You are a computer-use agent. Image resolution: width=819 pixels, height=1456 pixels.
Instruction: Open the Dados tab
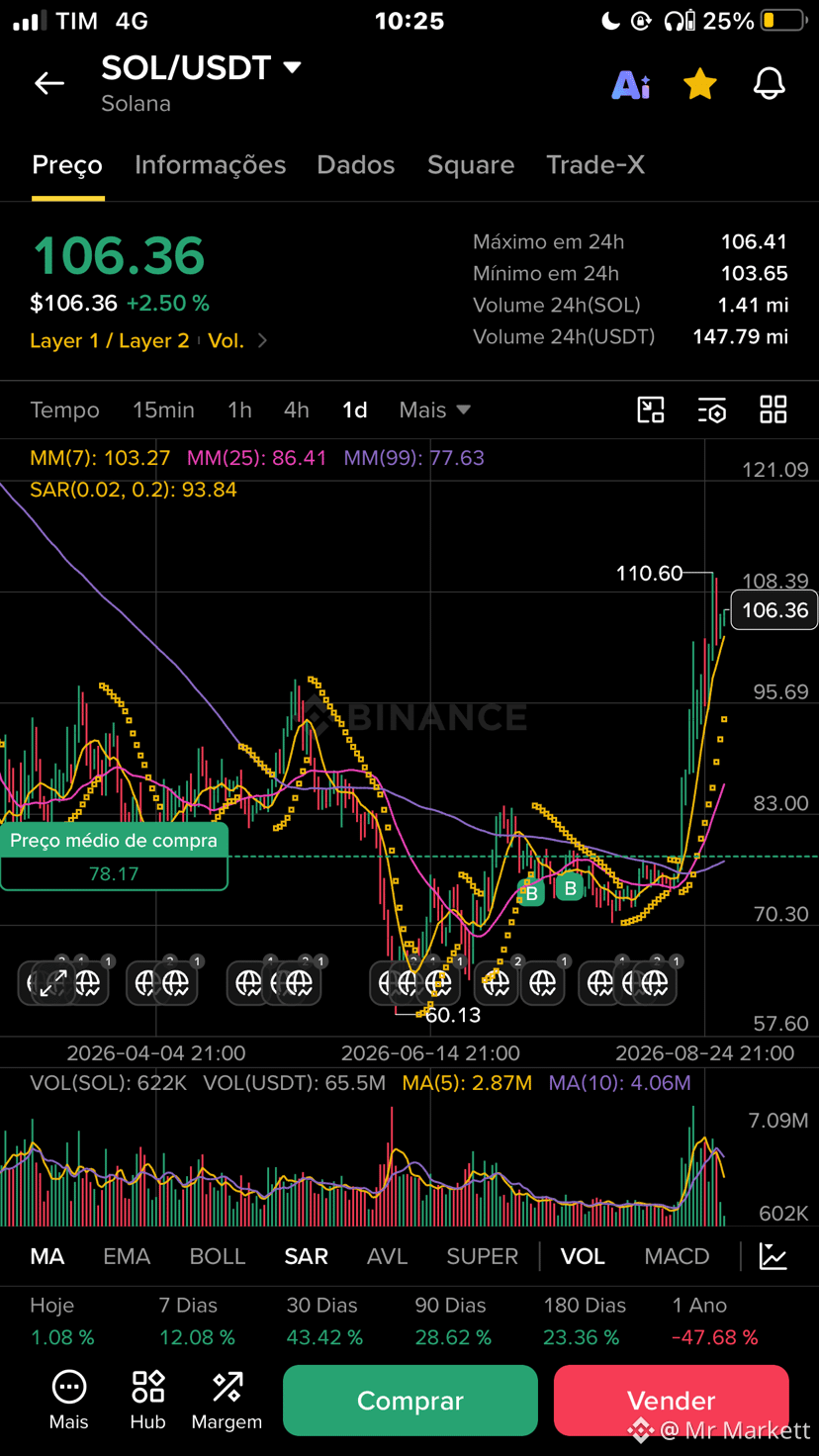tap(356, 165)
